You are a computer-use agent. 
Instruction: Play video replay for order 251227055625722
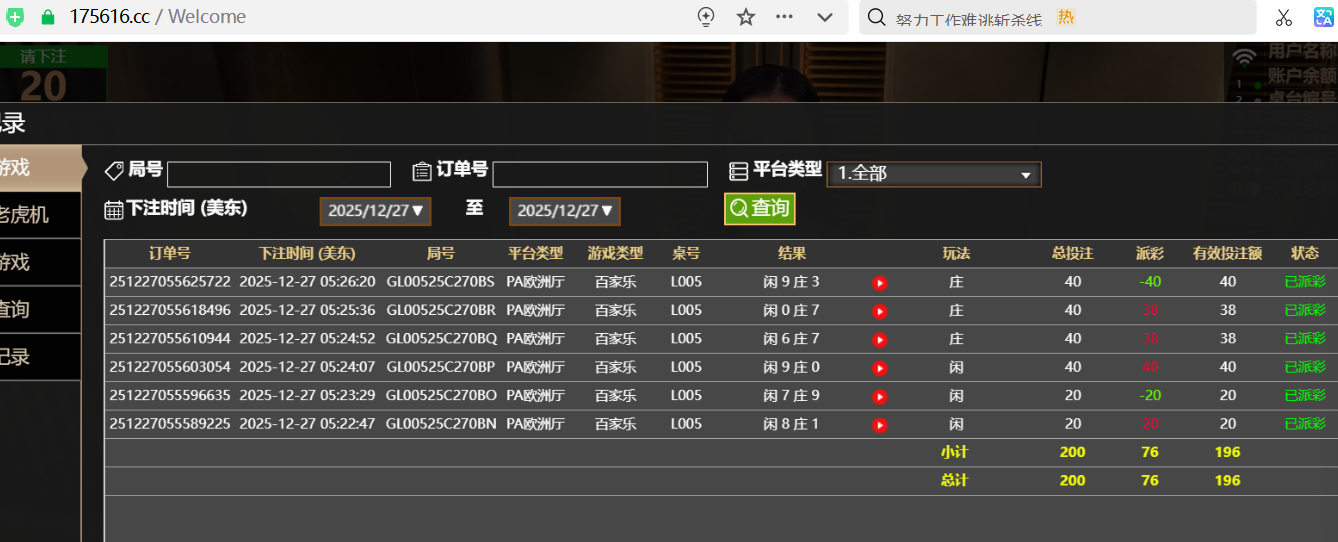click(x=880, y=283)
